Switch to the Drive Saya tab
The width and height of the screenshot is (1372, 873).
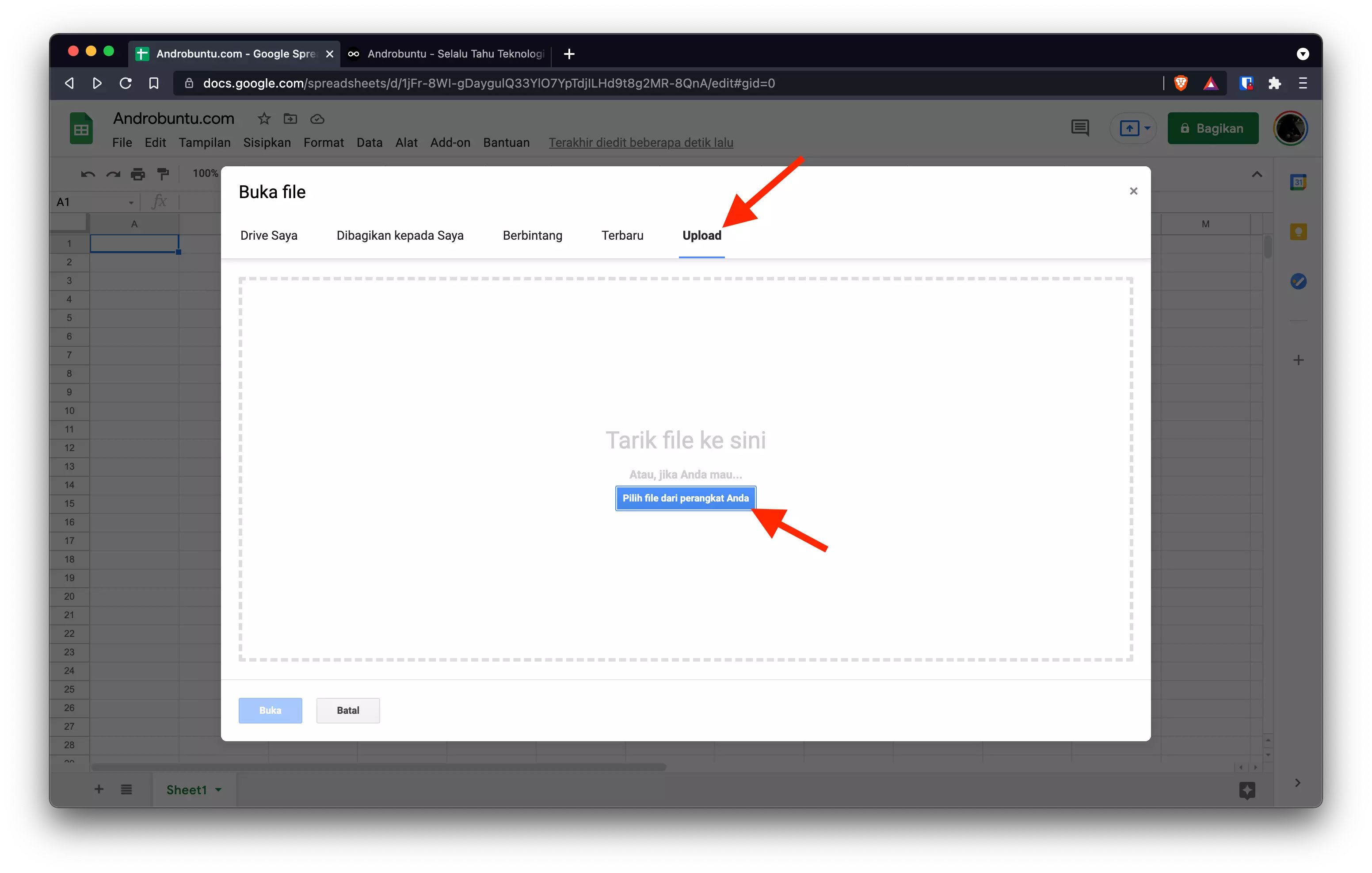[x=269, y=236]
